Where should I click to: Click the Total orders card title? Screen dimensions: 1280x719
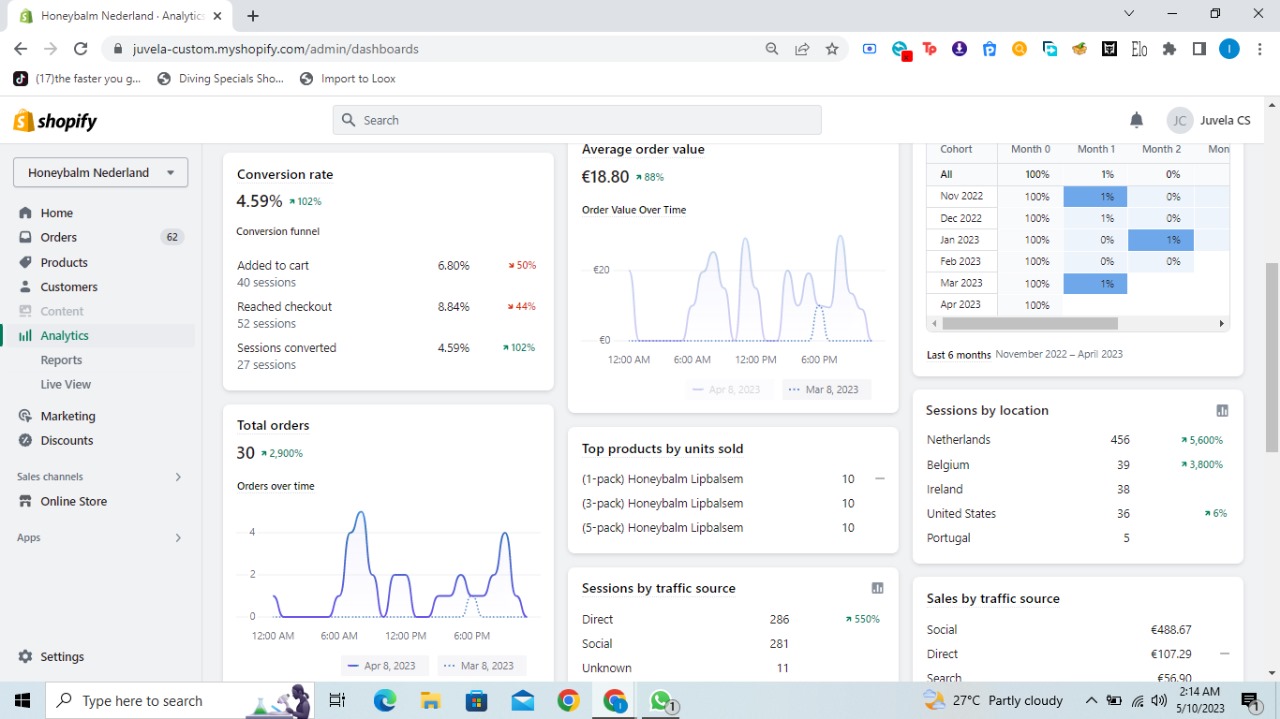[x=273, y=425]
